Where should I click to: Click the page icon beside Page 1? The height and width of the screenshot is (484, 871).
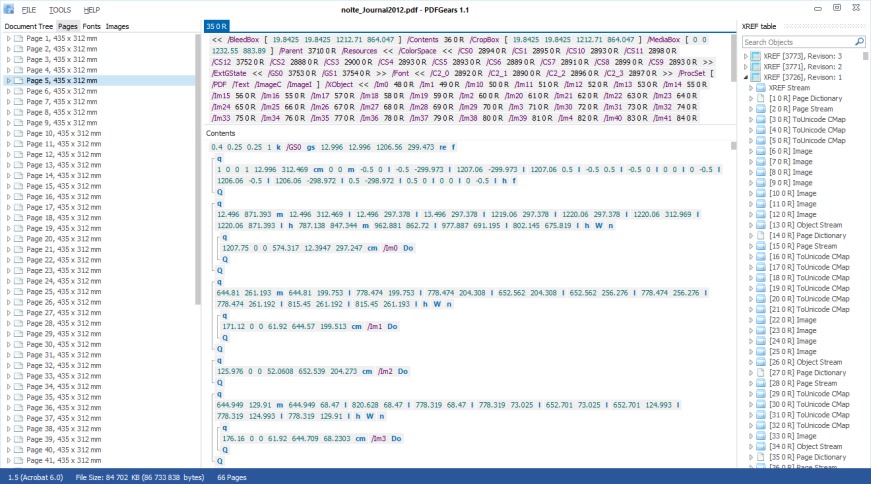point(18,38)
